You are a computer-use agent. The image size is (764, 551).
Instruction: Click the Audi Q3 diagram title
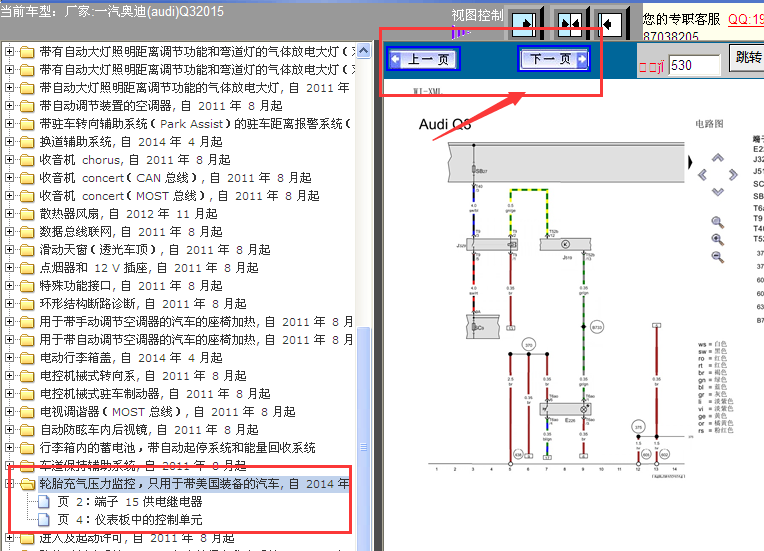coord(445,124)
